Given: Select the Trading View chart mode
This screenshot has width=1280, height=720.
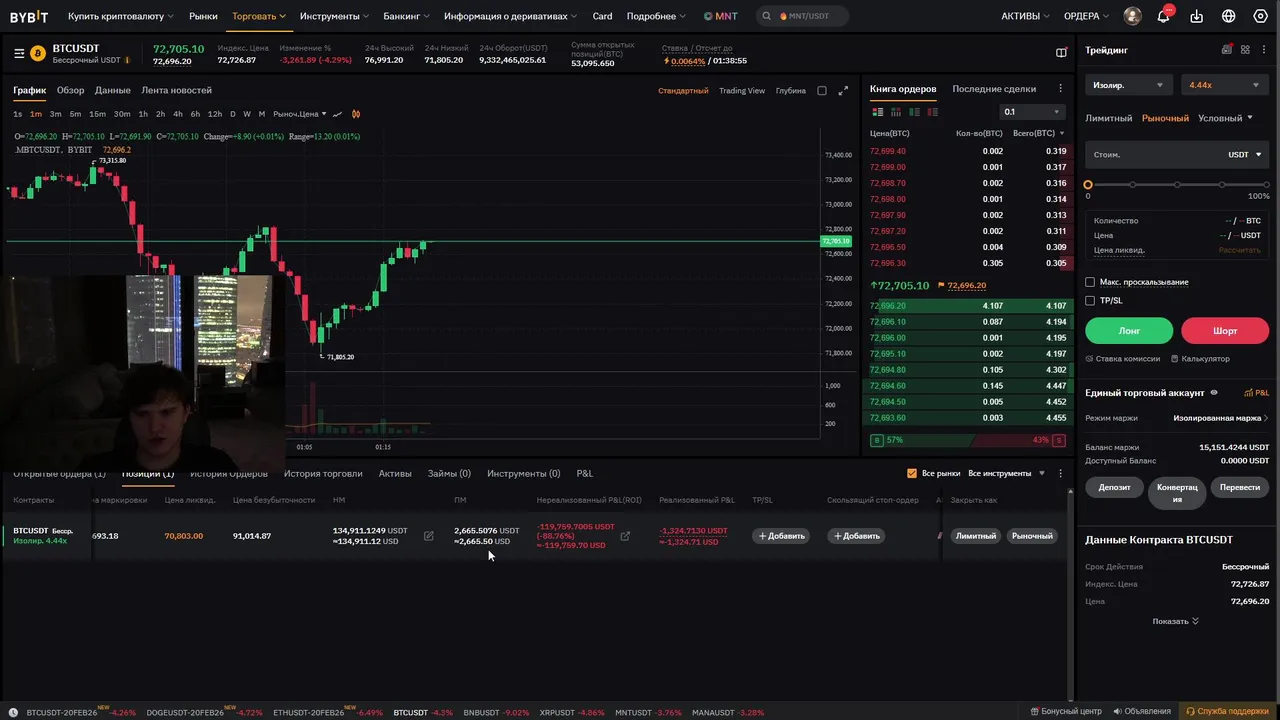Looking at the screenshot, I should (742, 91).
